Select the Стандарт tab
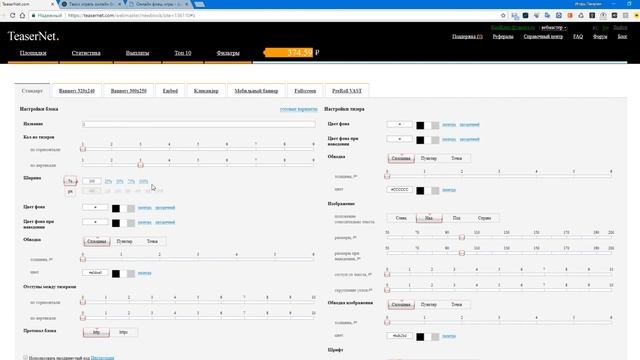Screen dimensions: 640x360 tap(32, 91)
